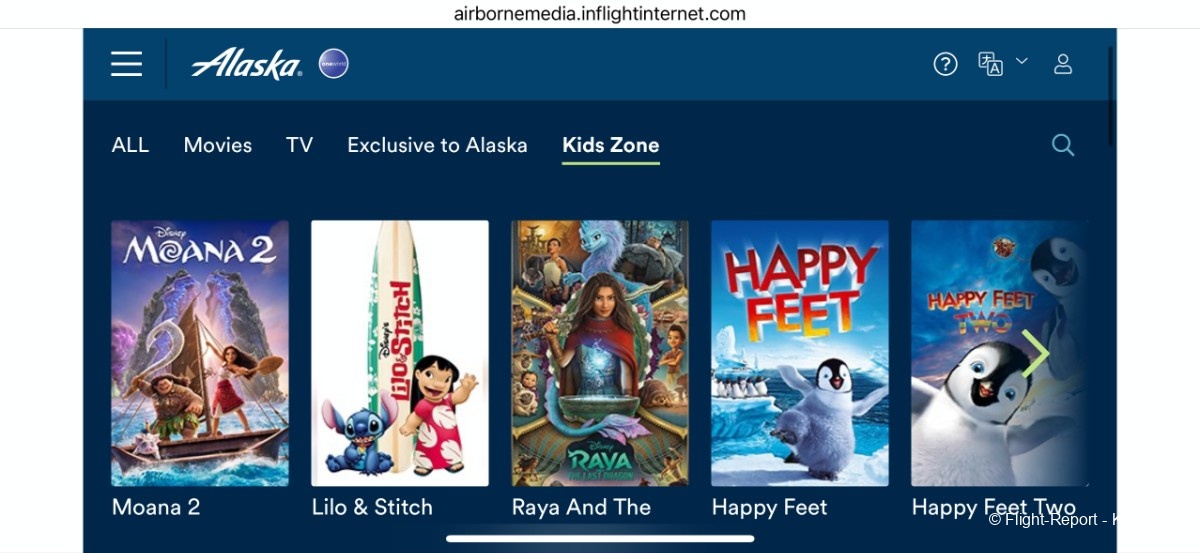Screen dimensions: 1200x553
Task: Show next titles with the green chevron
Action: point(1035,353)
